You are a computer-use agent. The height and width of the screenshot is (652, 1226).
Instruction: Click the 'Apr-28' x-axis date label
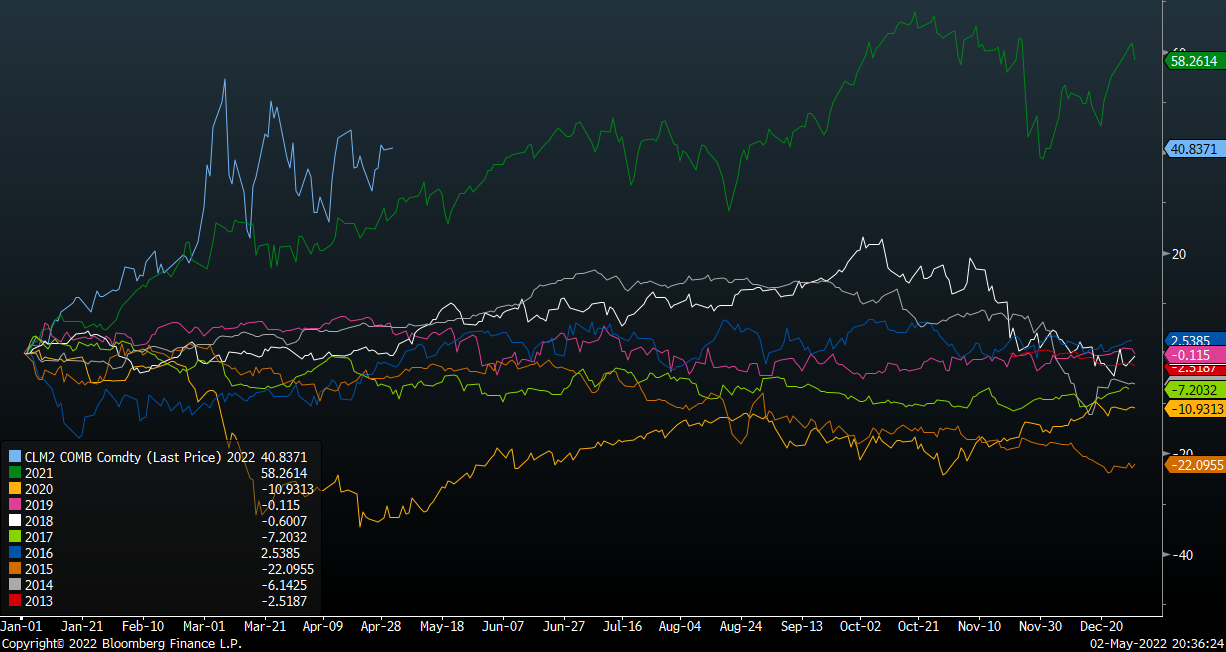point(380,626)
